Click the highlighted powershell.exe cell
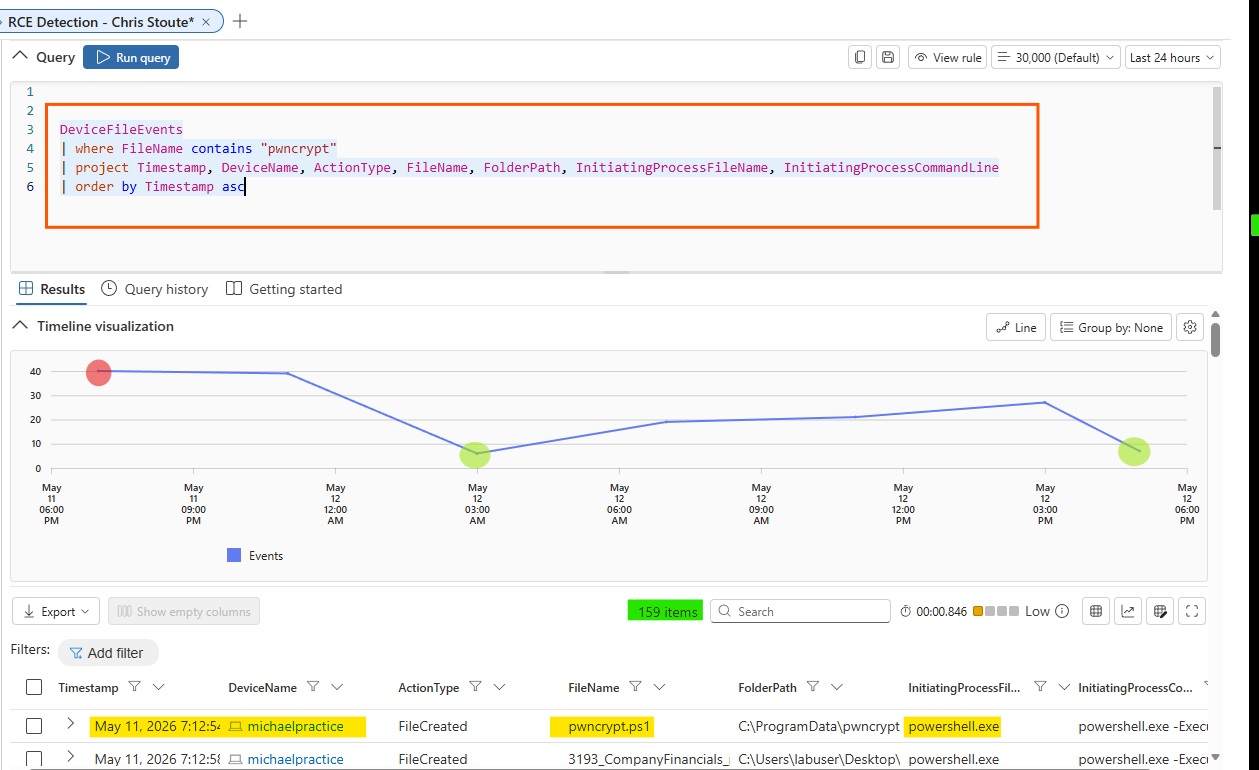The image size is (1259, 770). [953, 726]
